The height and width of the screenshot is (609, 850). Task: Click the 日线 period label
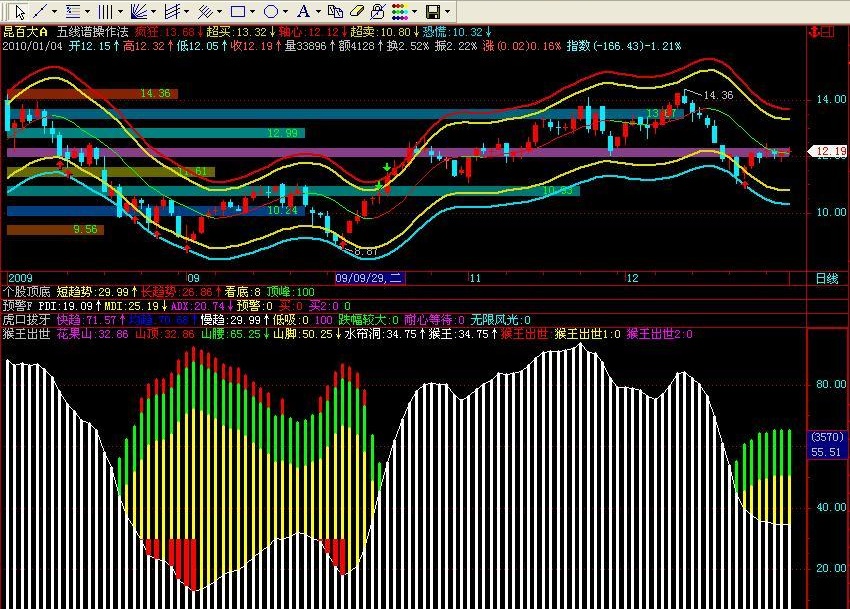[827, 278]
